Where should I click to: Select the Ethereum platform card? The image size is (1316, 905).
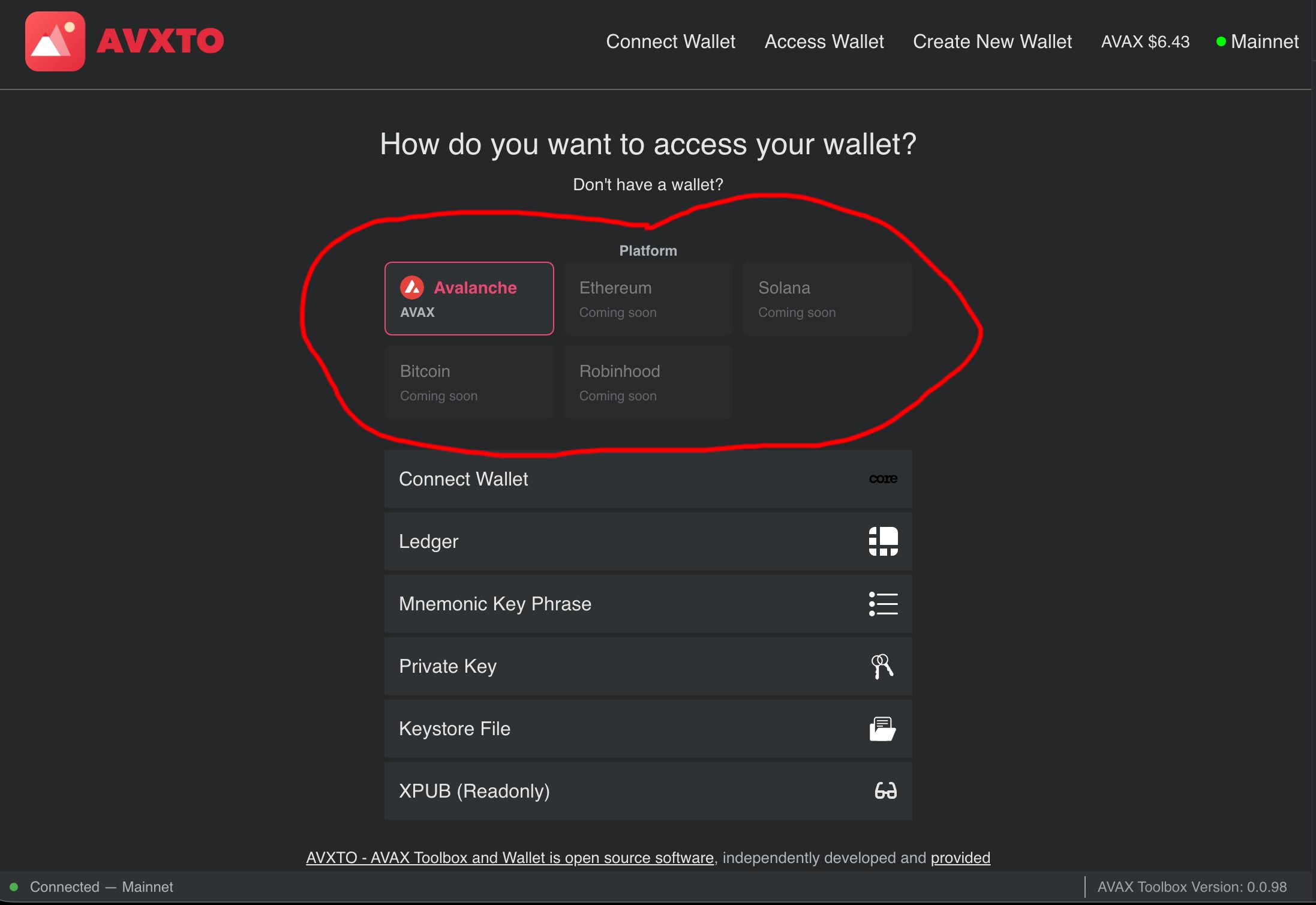click(648, 298)
